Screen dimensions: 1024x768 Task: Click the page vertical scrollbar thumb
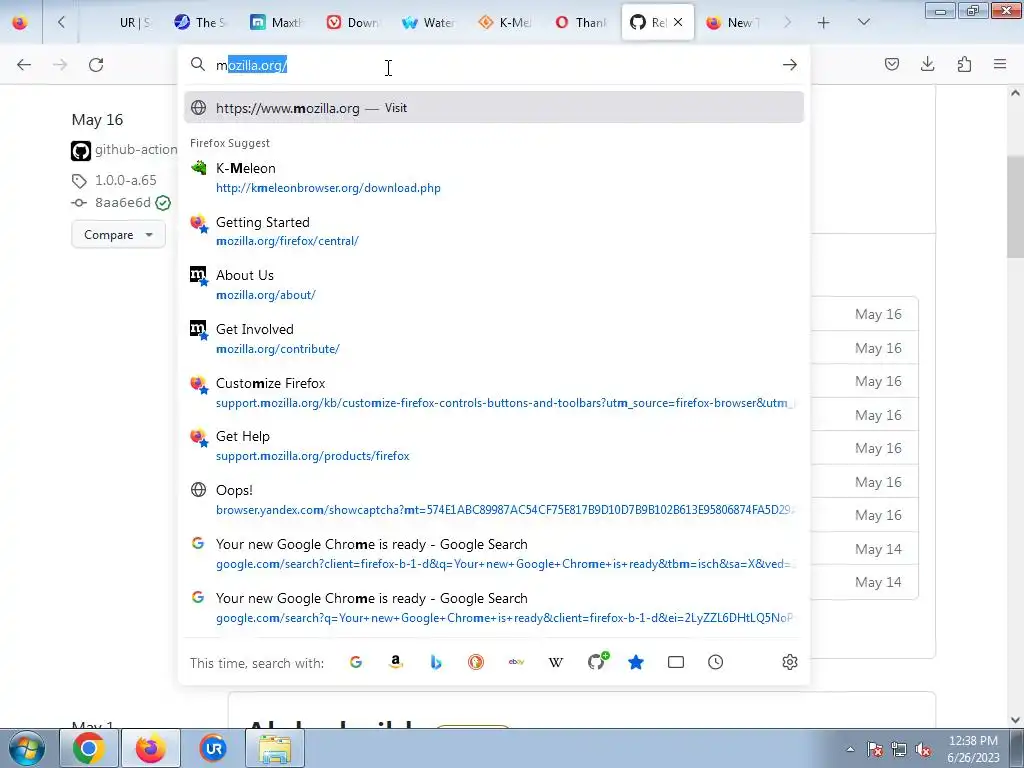[1016, 207]
